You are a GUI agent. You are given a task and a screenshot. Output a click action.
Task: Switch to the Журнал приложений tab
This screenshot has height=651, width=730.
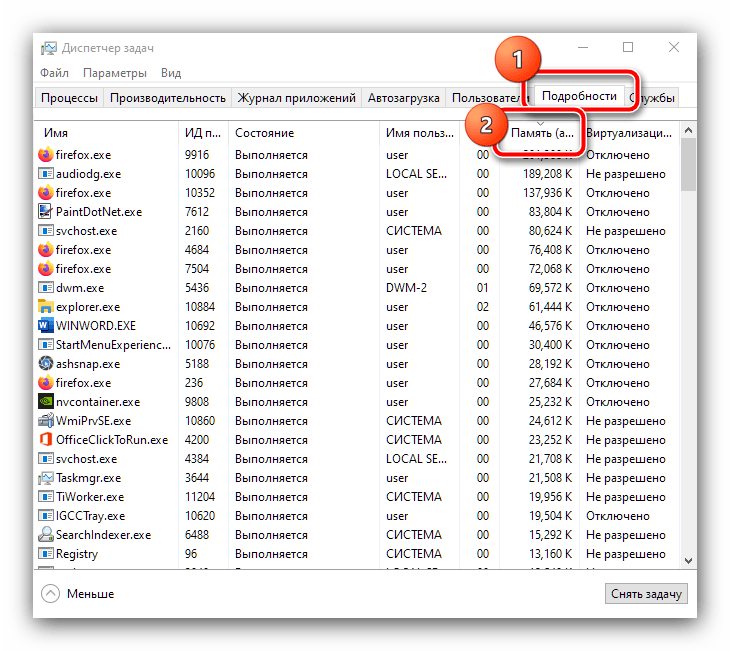point(297,98)
